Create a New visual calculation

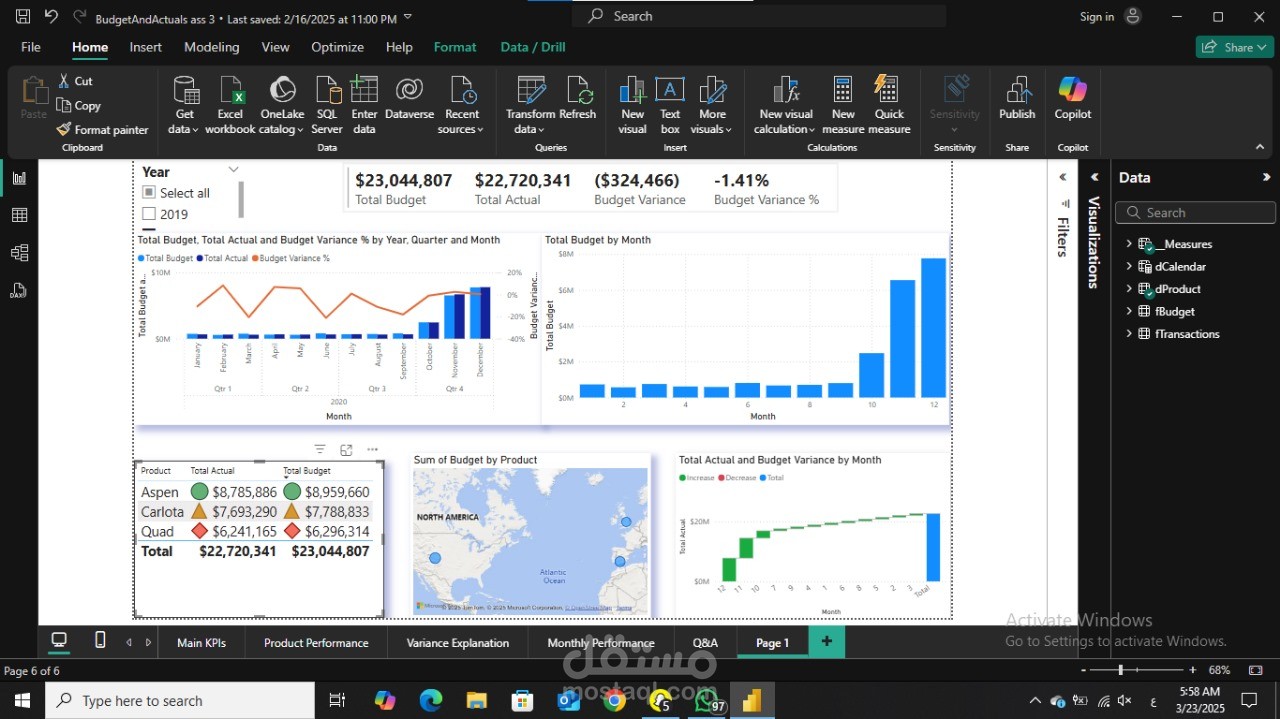[785, 105]
